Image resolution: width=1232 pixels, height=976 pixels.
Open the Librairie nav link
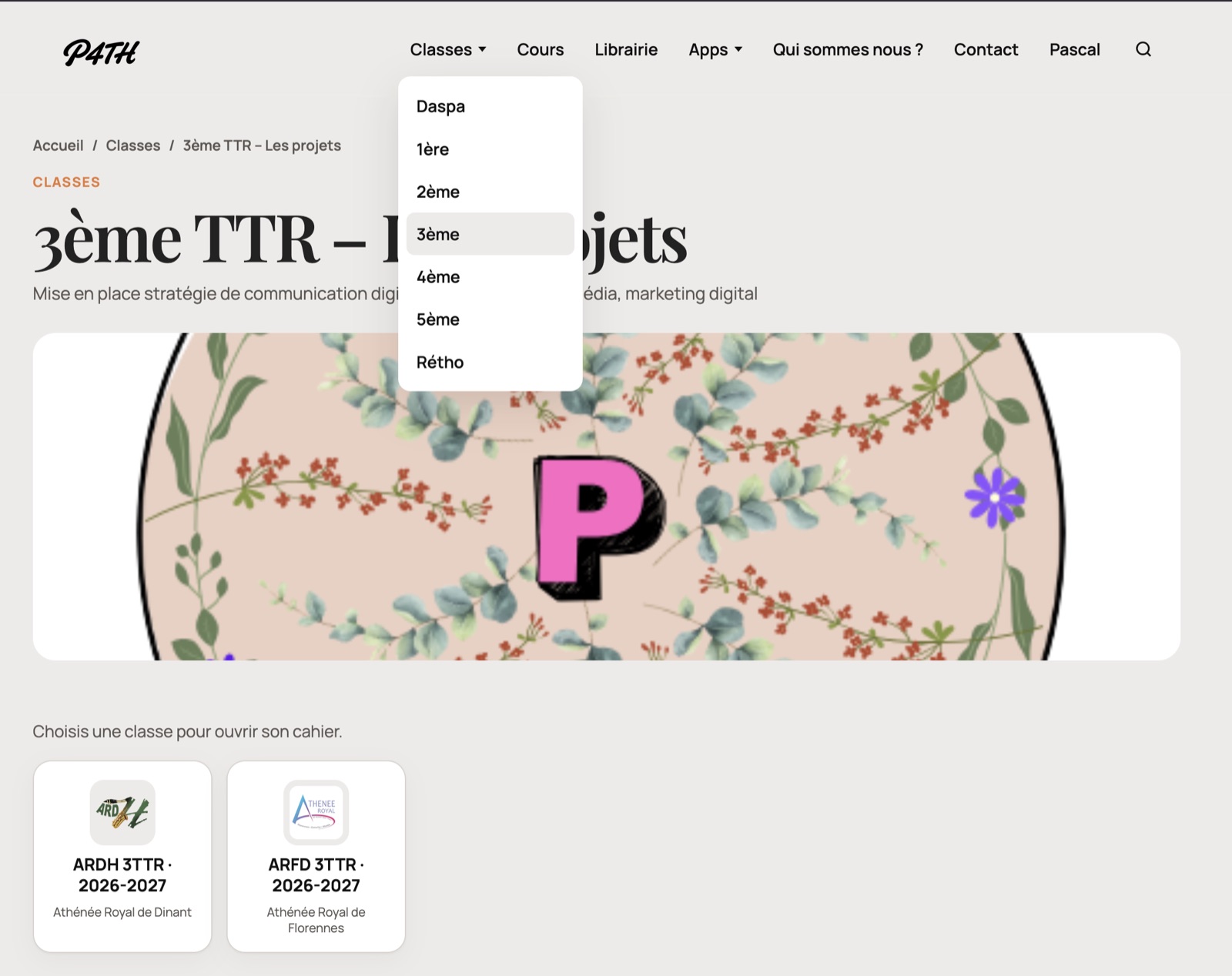(626, 49)
